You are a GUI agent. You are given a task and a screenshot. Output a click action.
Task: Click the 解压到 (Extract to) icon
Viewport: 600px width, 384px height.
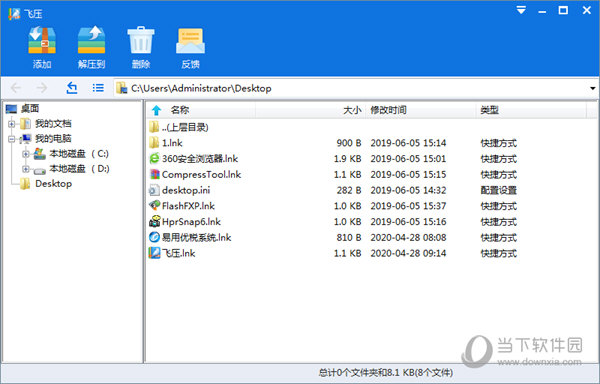(x=91, y=40)
